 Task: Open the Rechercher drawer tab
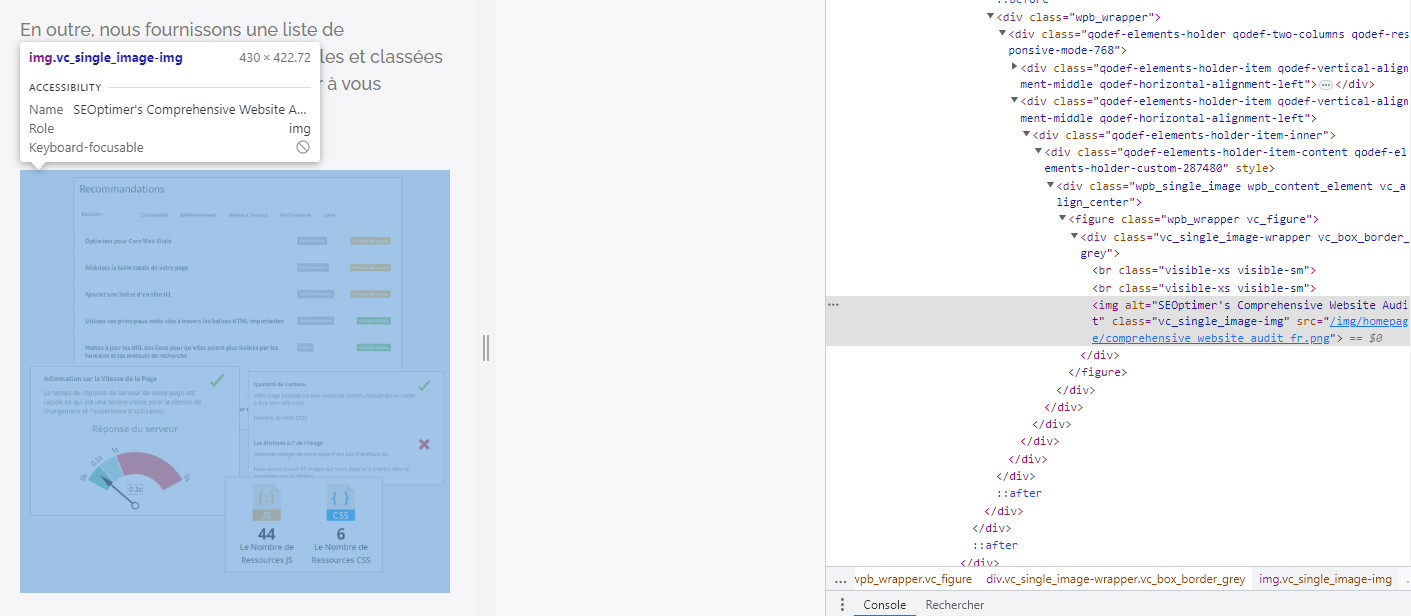point(954,605)
